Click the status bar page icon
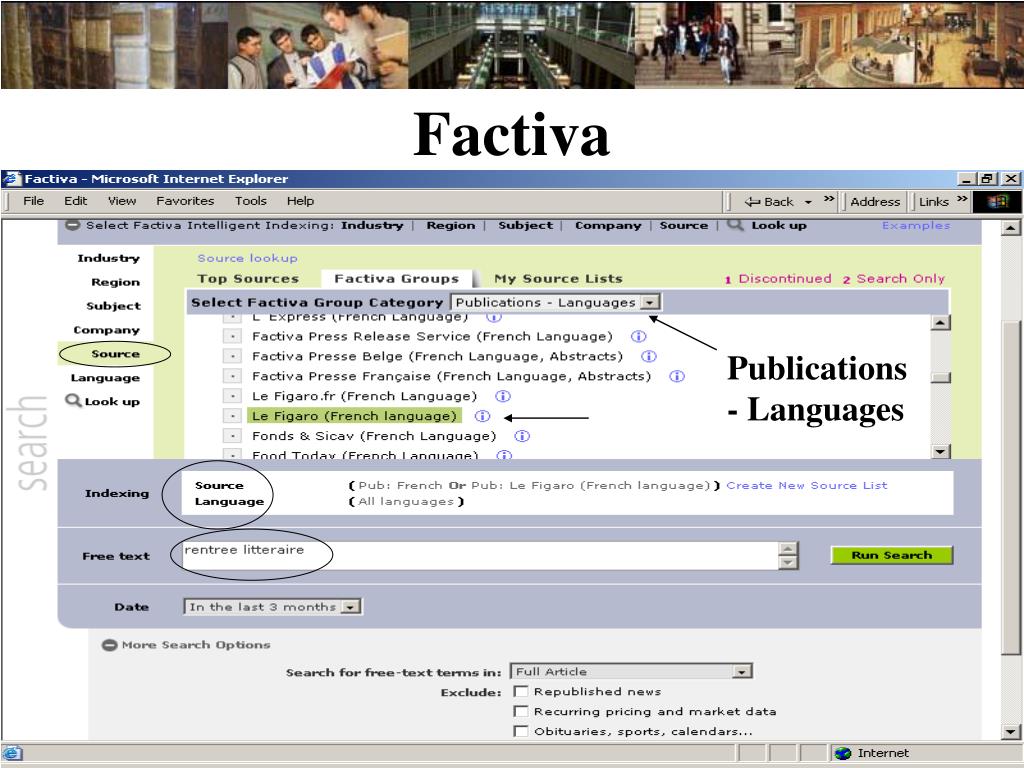Image resolution: width=1024 pixels, height=768 pixels. click(x=12, y=753)
